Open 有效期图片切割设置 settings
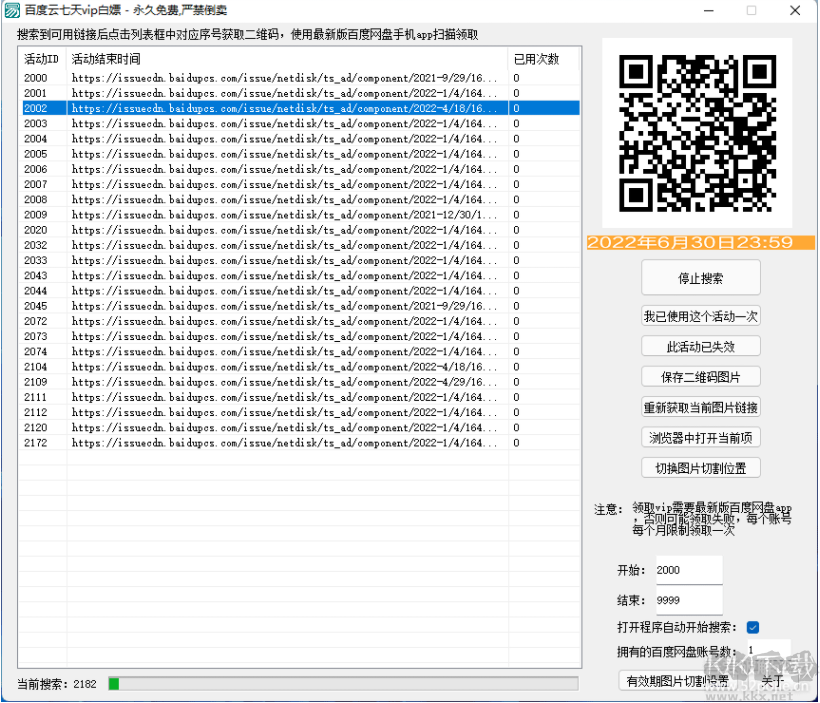This screenshot has height=703, width=820. click(676, 679)
